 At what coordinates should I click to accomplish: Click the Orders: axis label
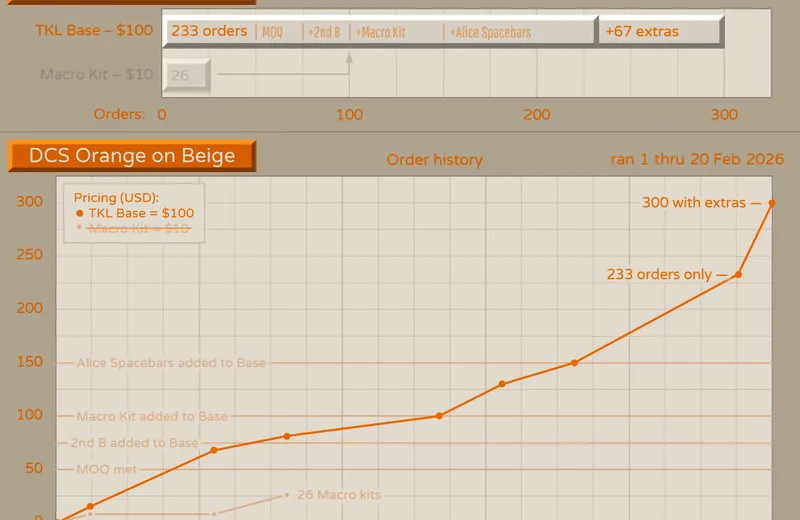119,114
